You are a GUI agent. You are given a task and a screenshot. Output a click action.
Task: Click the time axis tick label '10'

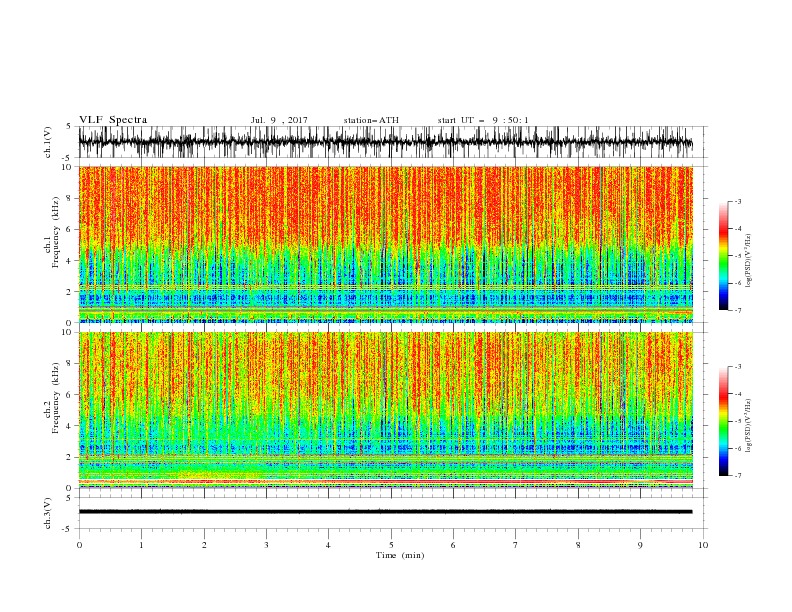(703, 545)
